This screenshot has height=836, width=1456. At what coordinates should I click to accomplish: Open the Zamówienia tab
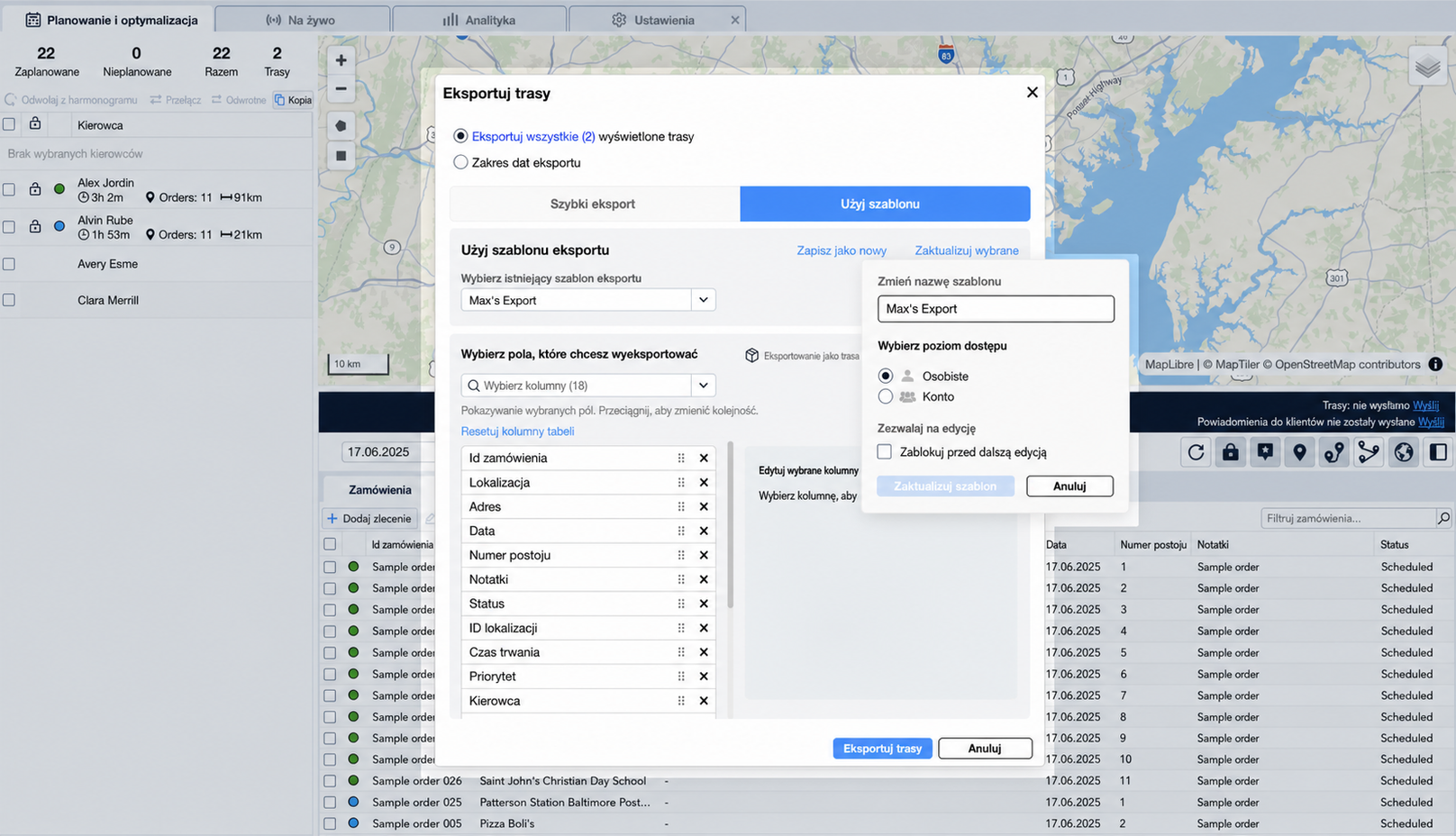pos(380,490)
